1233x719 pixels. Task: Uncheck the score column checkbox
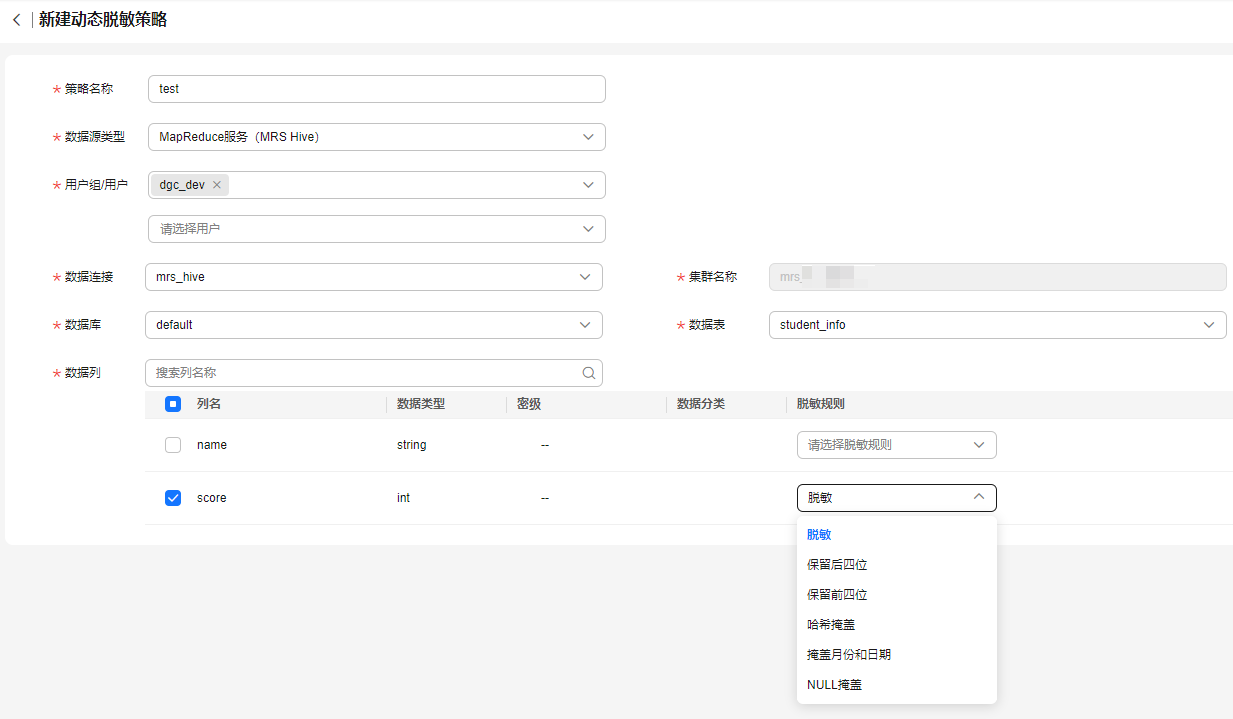click(173, 498)
